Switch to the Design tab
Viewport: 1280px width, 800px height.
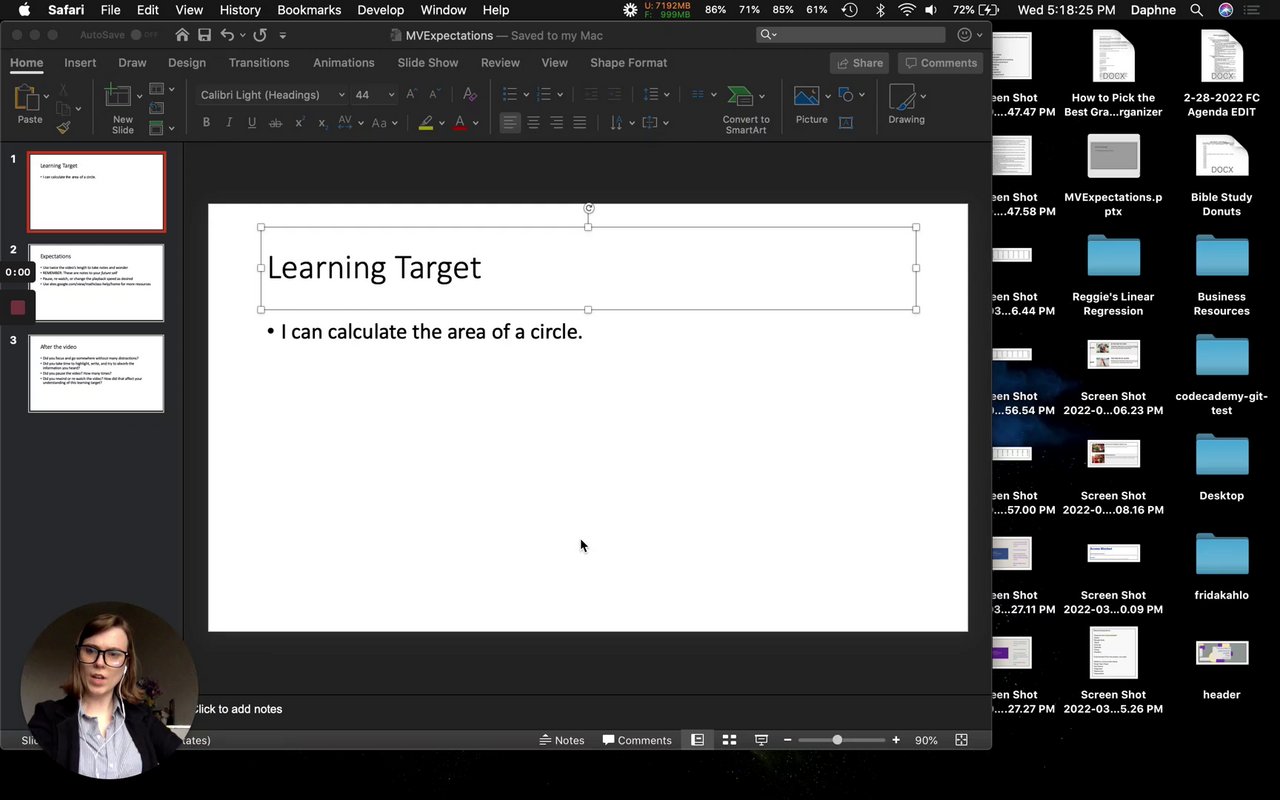(187, 62)
